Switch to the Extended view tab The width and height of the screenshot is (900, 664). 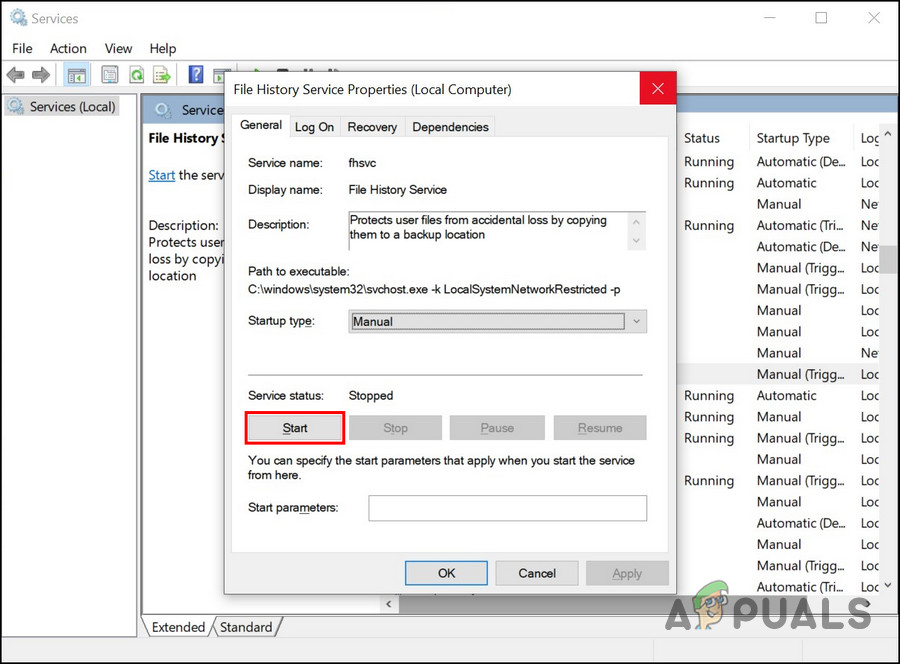178,627
